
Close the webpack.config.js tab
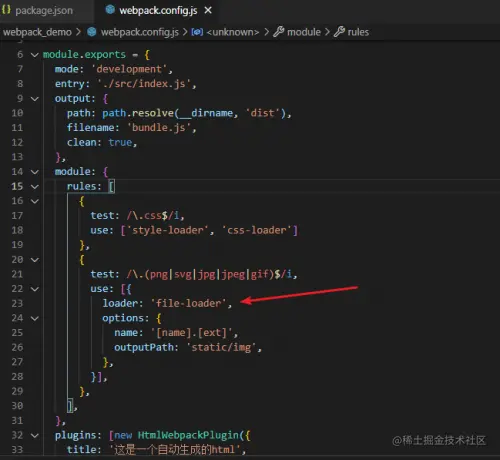208,10
